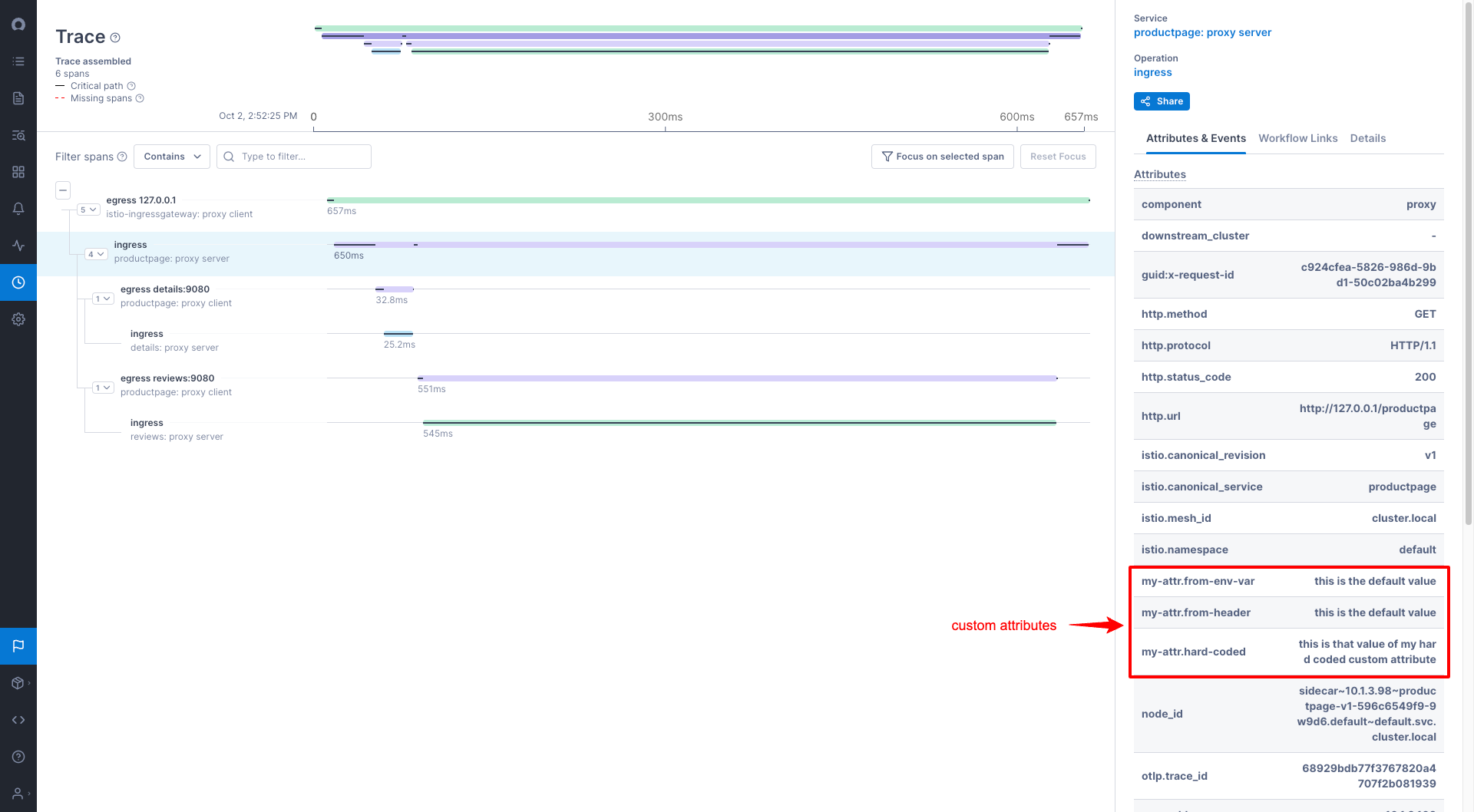The width and height of the screenshot is (1474, 812).
Task: Open the packages box icon near the sidebar bottom
Action: click(x=17, y=682)
